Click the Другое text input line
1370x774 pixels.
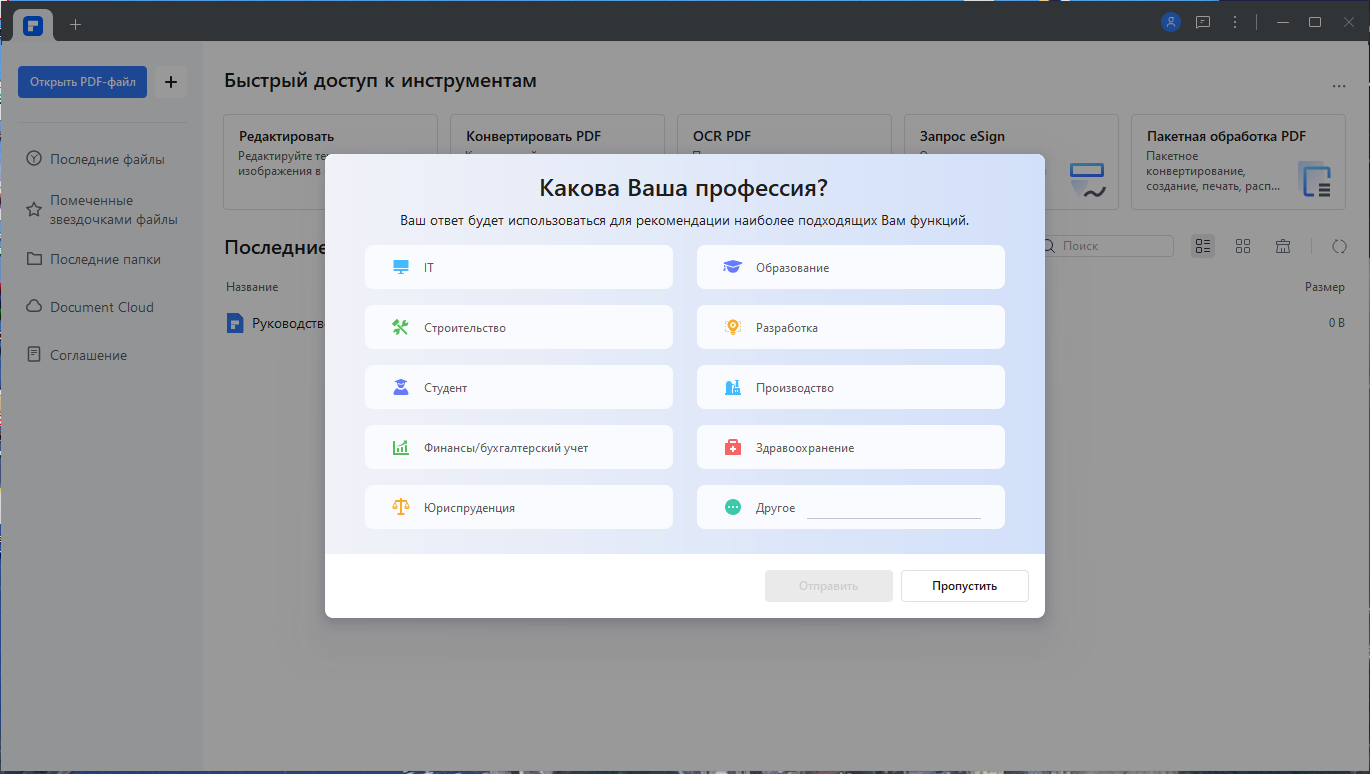[x=894, y=508]
